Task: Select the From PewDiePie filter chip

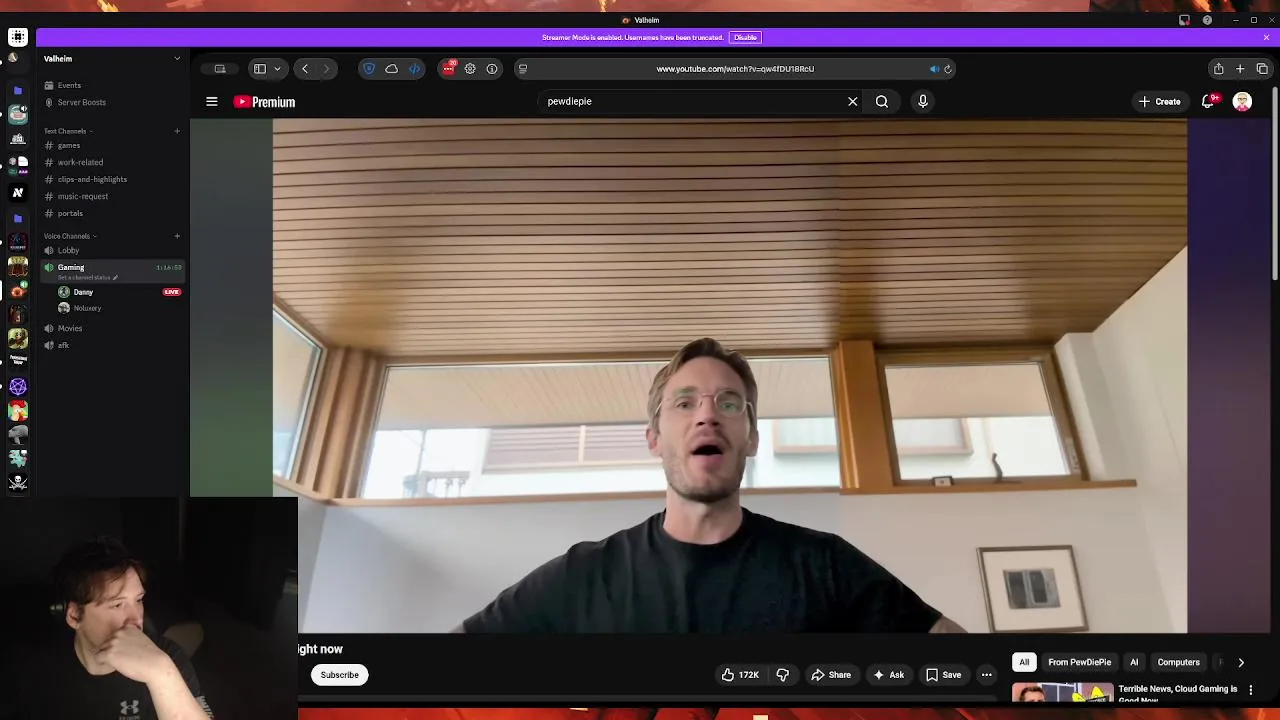Action: pos(1079,662)
